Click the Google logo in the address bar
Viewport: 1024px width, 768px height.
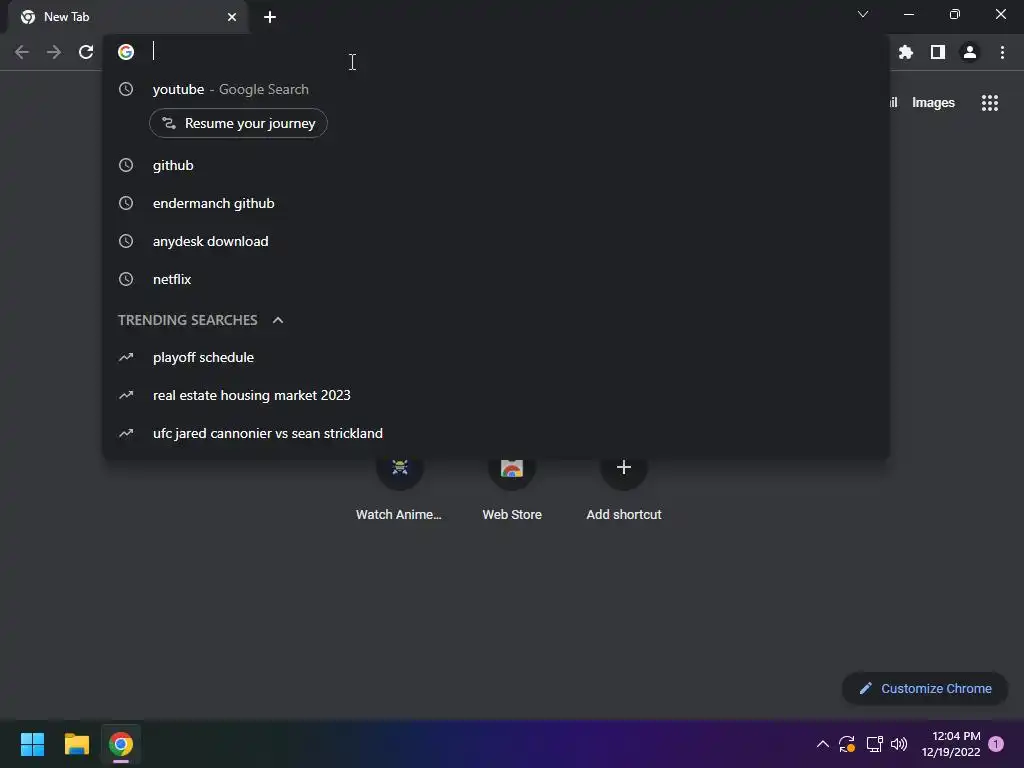tap(126, 52)
